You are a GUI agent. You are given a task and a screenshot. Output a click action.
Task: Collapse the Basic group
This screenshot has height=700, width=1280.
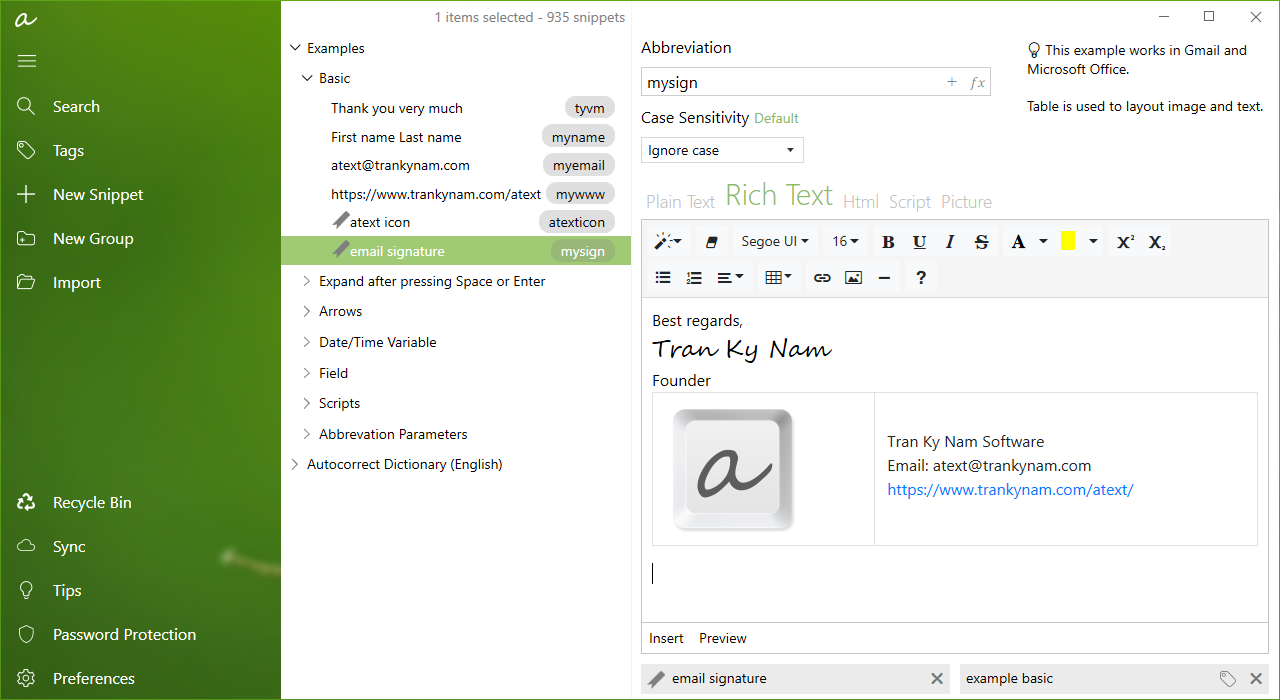coord(307,78)
